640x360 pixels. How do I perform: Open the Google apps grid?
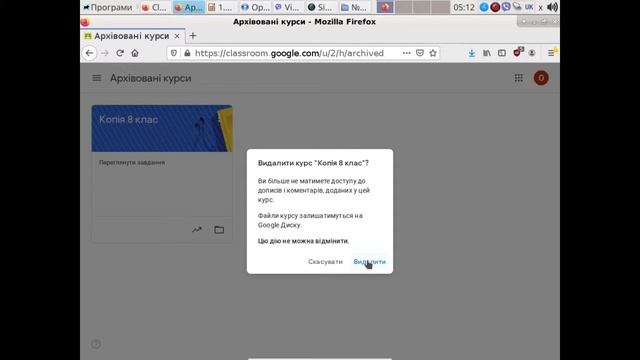[x=518, y=78]
